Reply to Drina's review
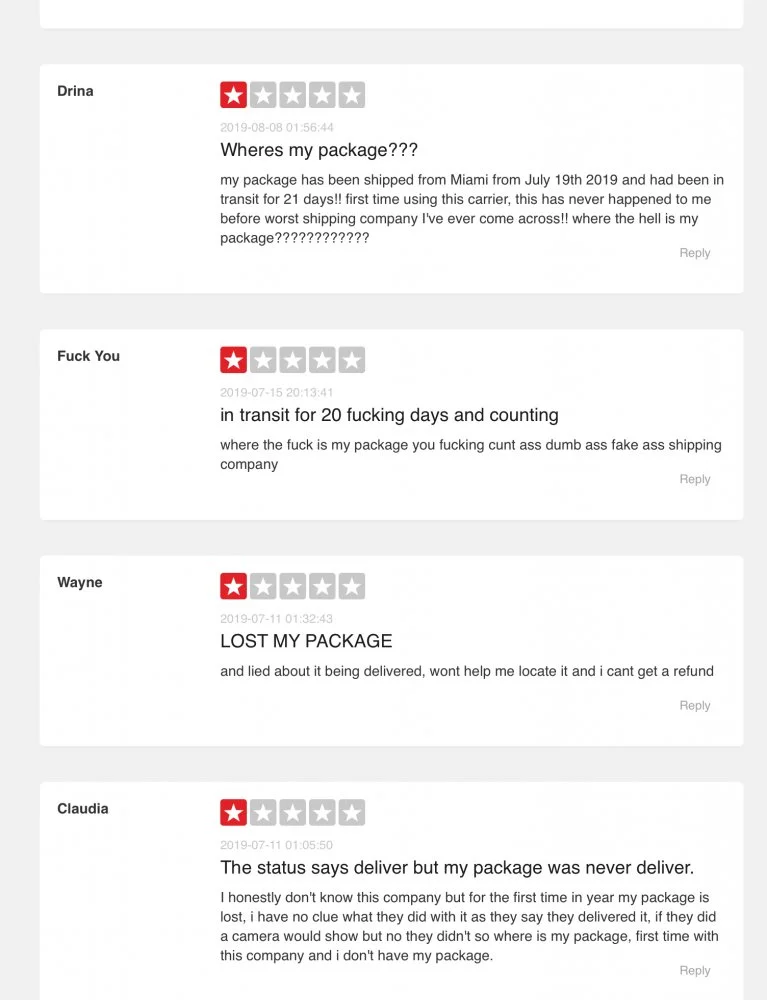 [694, 253]
